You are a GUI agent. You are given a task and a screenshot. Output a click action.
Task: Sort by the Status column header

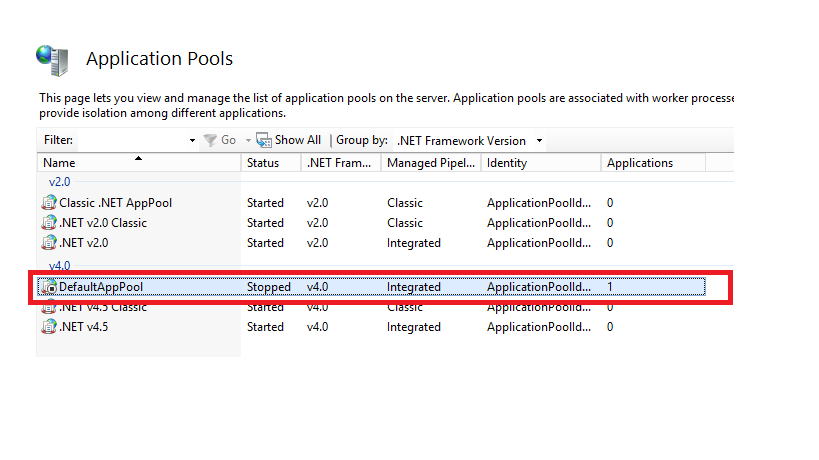[x=271, y=162]
